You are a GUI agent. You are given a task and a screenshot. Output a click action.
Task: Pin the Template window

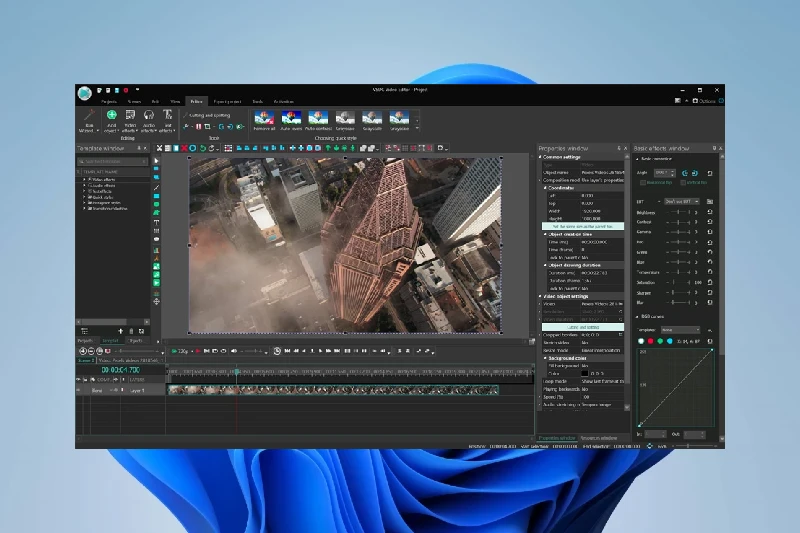coord(139,148)
